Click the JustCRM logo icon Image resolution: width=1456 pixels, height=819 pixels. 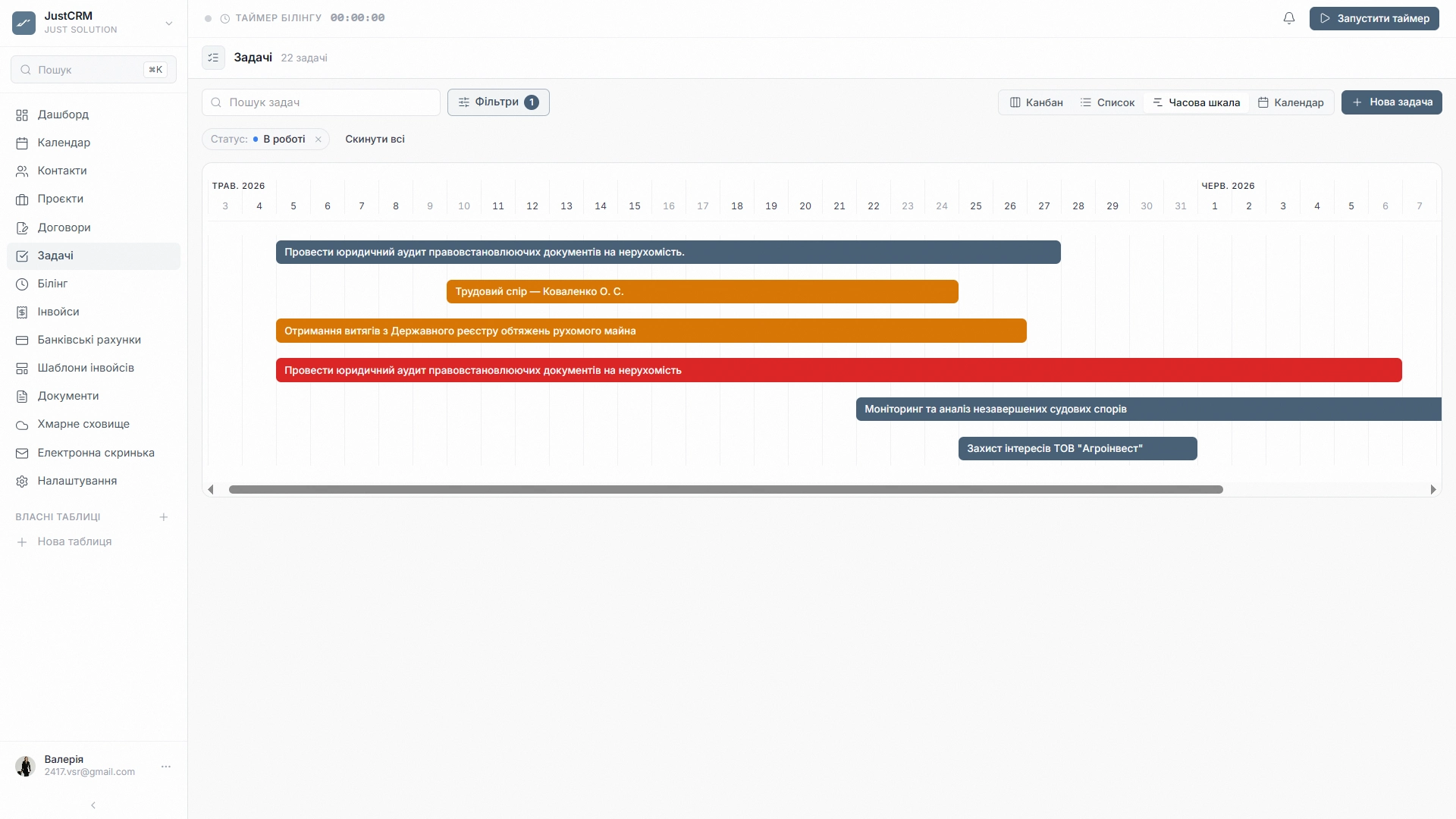click(x=24, y=23)
